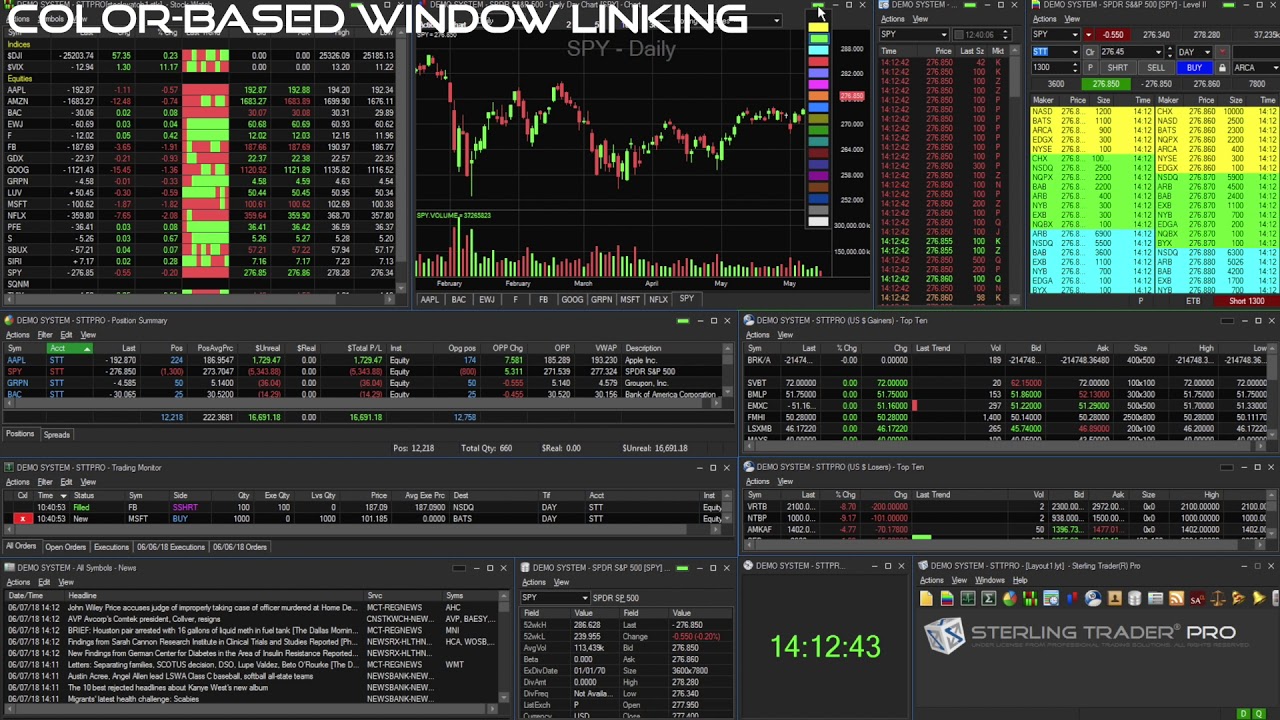The image size is (1280, 720).
Task: Pick the magenta swatch in color link list
Action: tap(818, 85)
